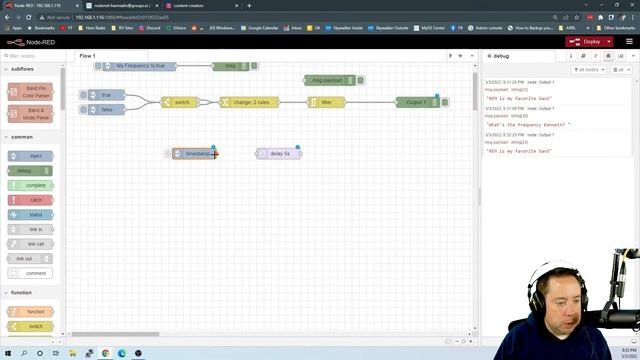Open the sidebar tab list dropdown arrow

pyautogui.click(x=633, y=56)
